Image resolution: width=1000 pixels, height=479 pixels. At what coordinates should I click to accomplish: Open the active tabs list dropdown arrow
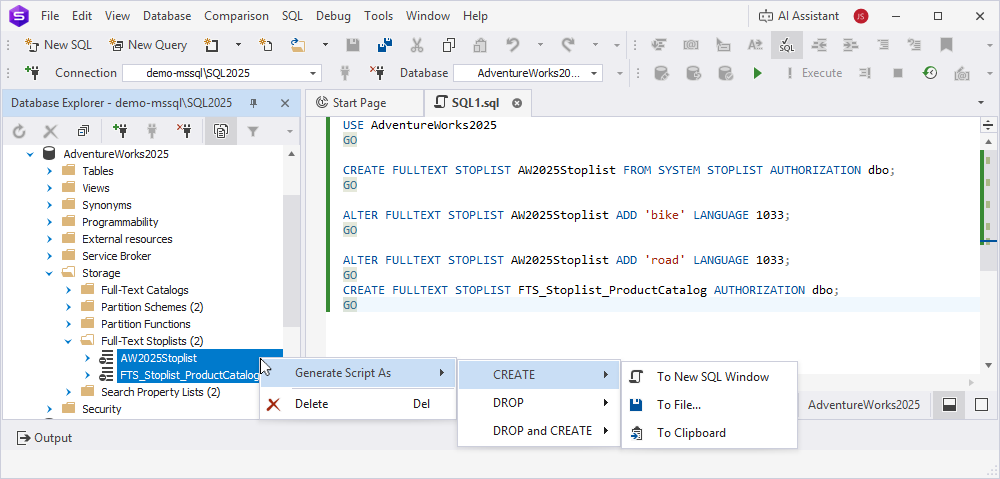point(981,103)
